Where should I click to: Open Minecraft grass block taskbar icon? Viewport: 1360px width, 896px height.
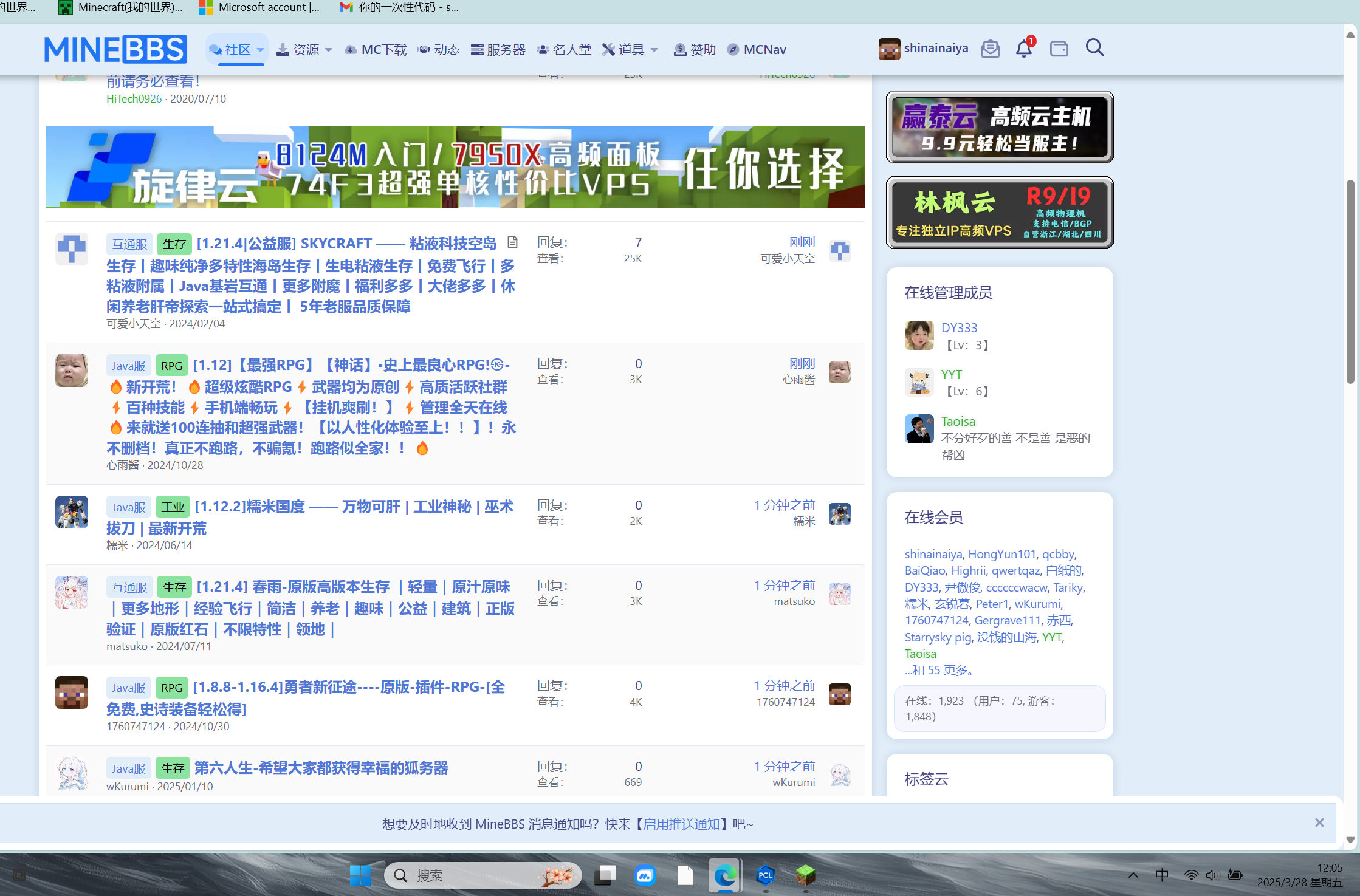(806, 875)
